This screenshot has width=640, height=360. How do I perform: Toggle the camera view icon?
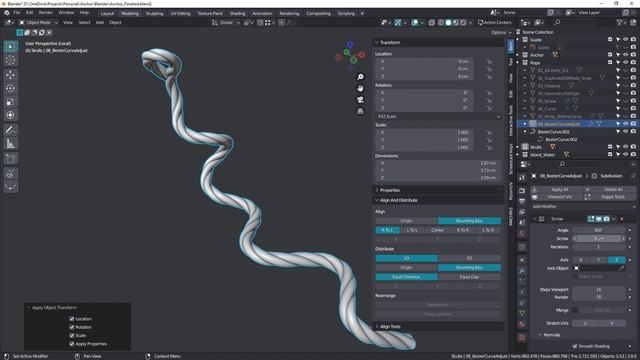click(360, 100)
